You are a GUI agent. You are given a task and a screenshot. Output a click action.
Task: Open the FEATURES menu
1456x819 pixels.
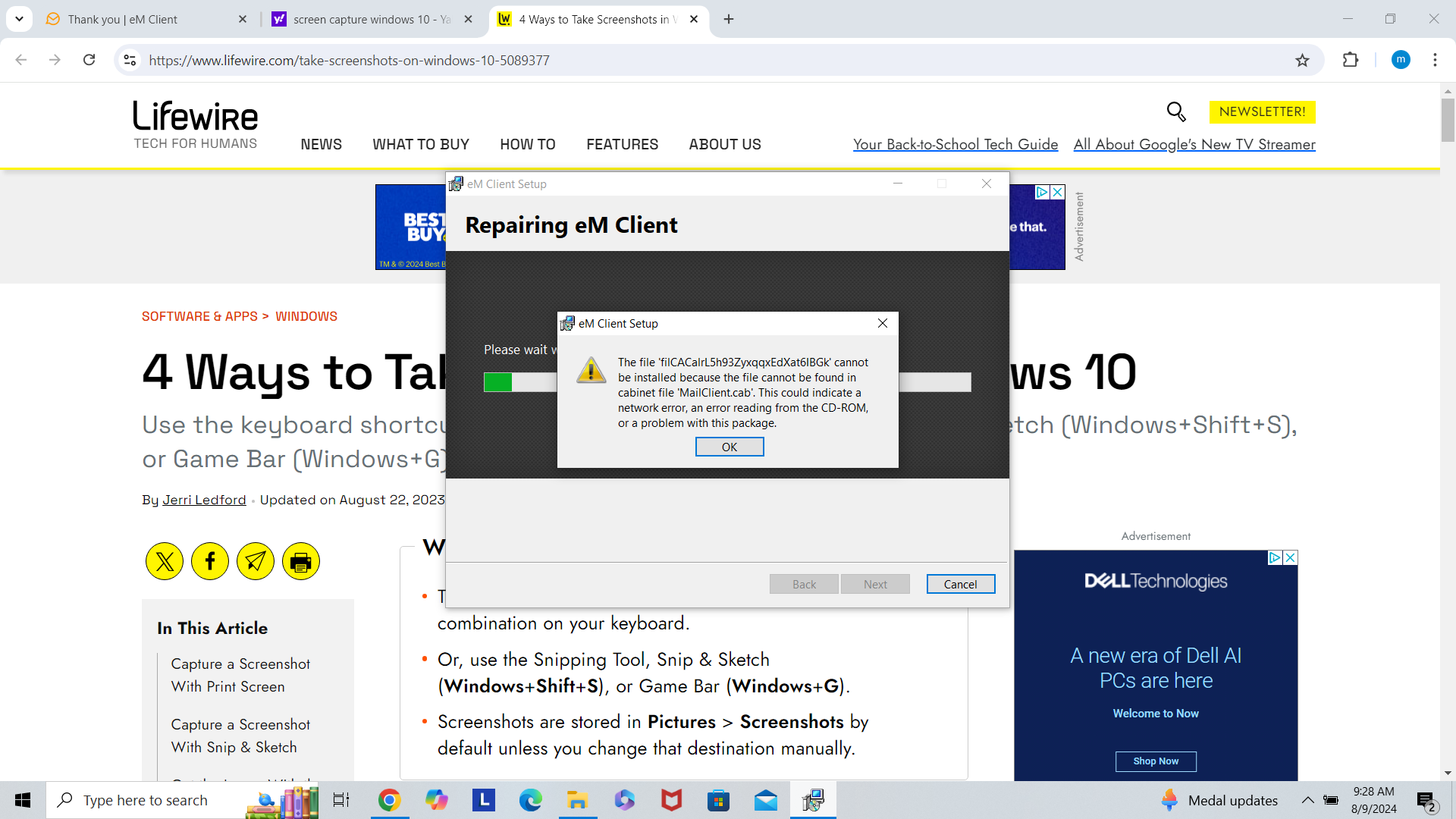[622, 144]
